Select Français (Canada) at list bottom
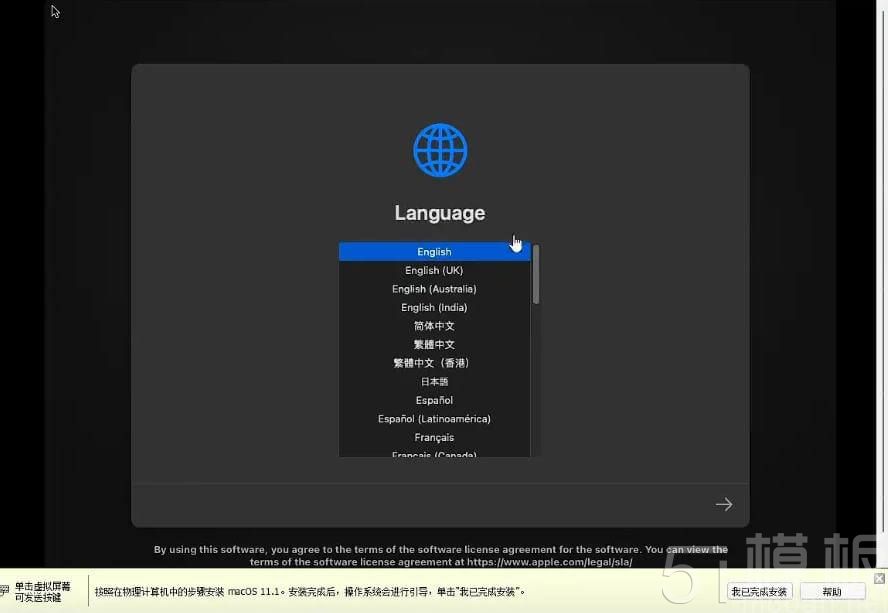 433,455
